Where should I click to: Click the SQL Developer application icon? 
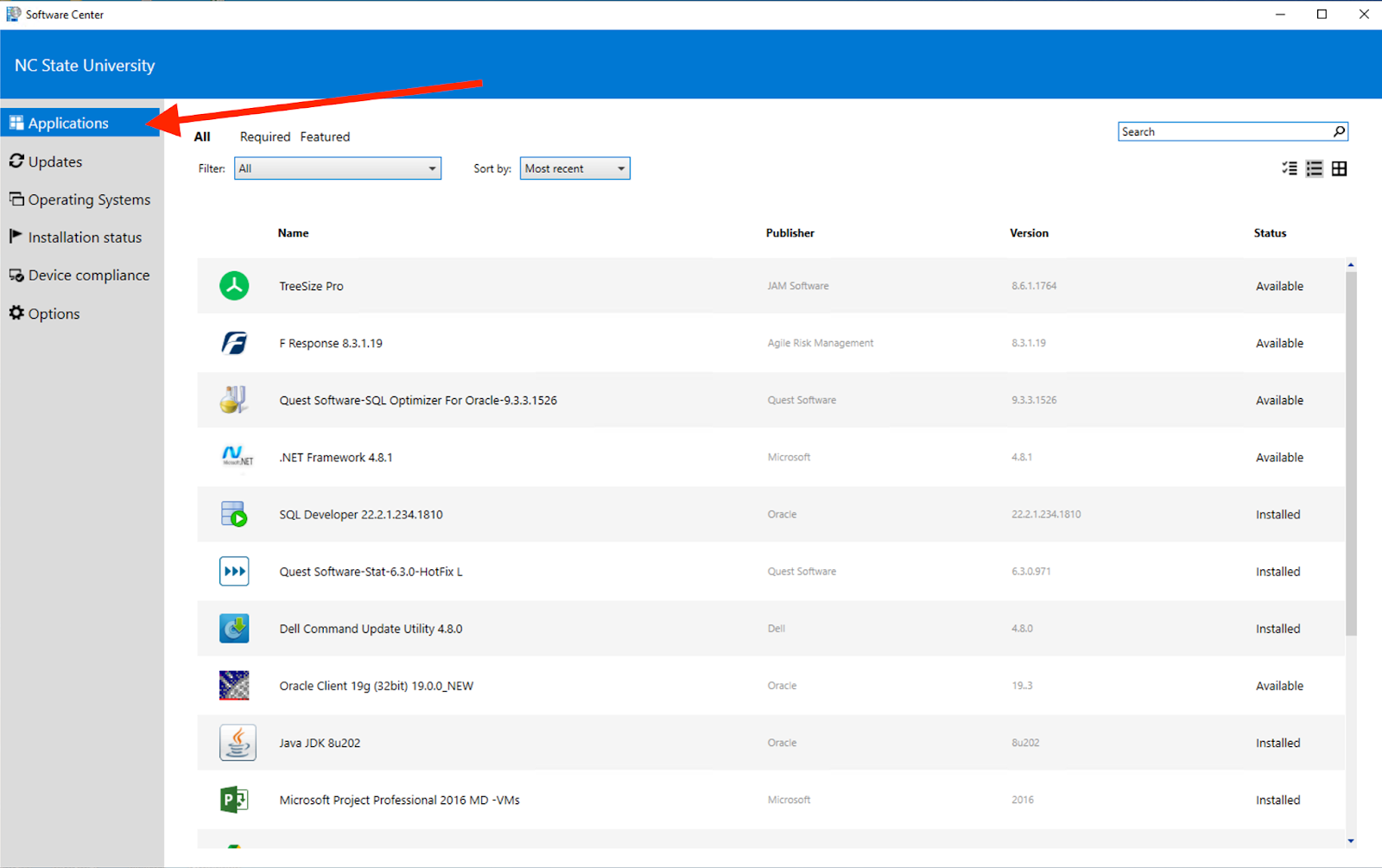(x=234, y=514)
